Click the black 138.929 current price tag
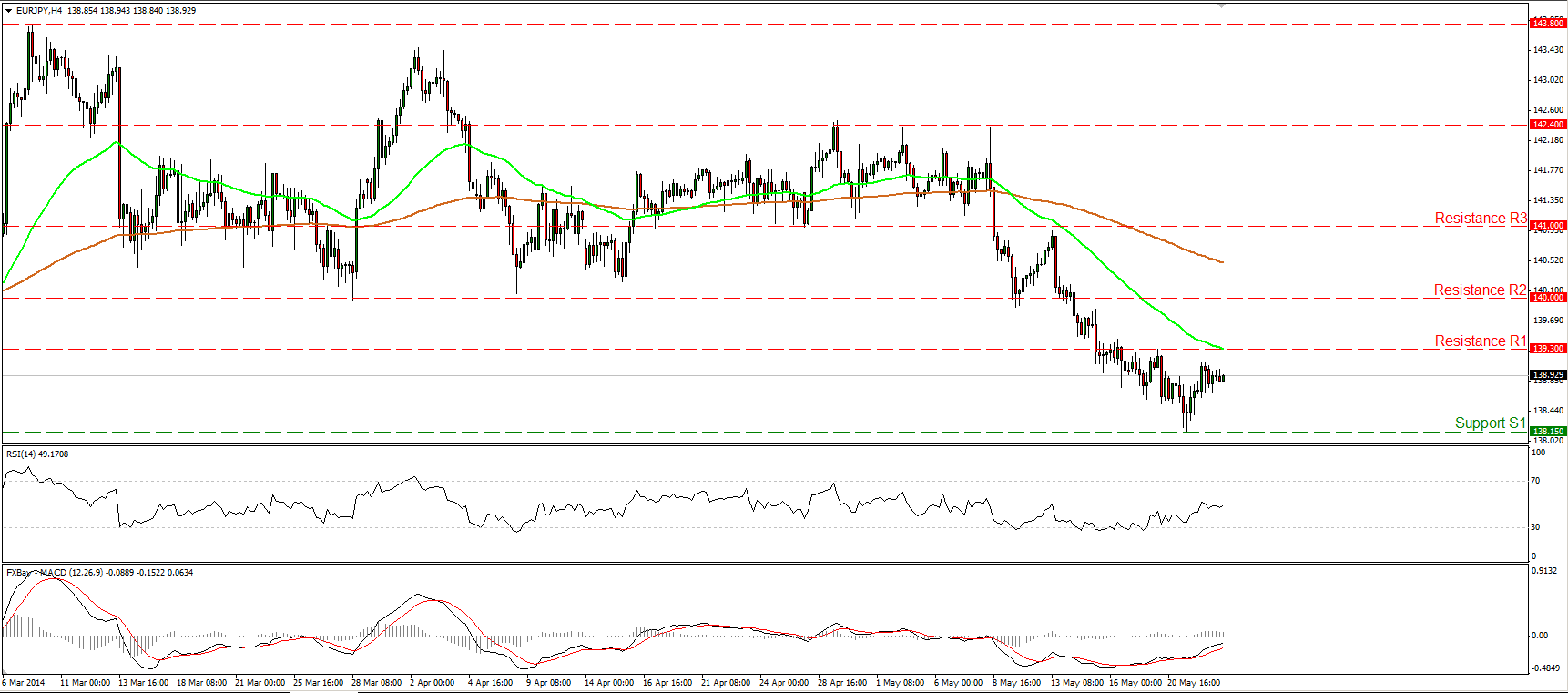The width and height of the screenshot is (1568, 693). [x=1548, y=374]
